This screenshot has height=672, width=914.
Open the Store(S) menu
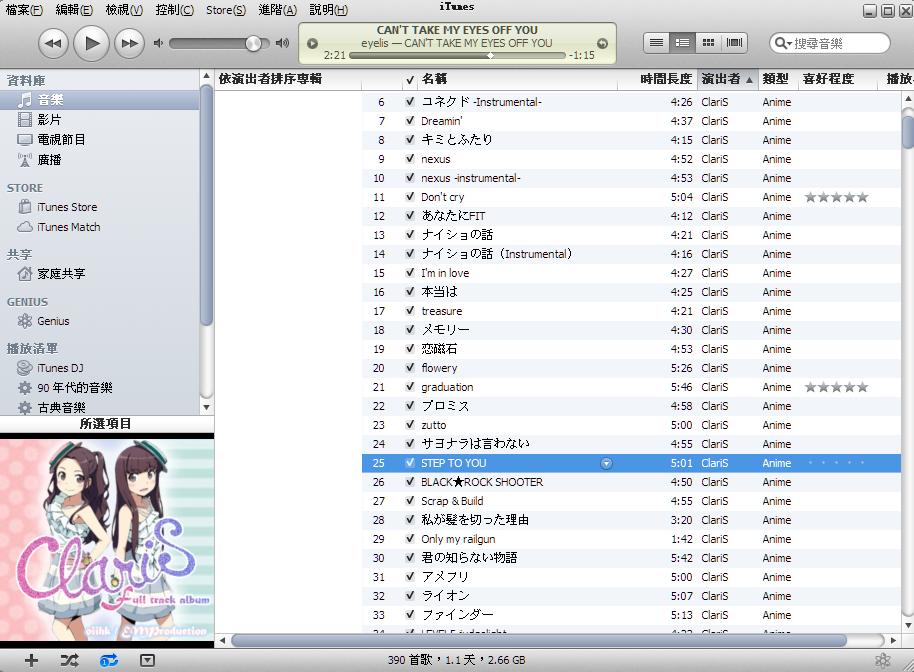coord(225,10)
